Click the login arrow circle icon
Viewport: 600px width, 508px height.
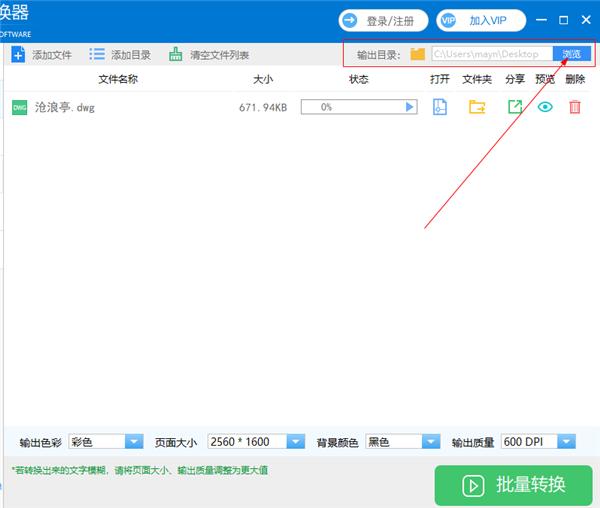point(349,20)
